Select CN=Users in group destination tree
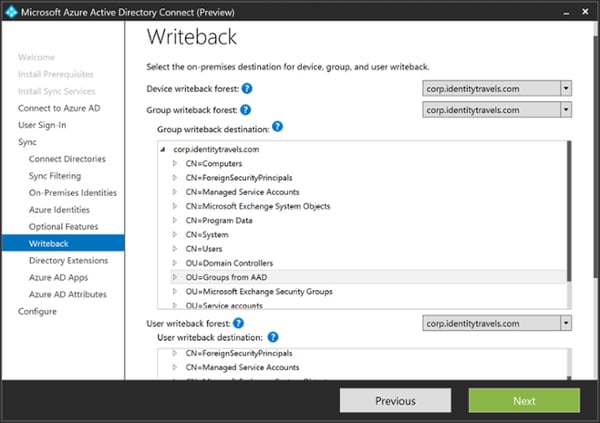 click(204, 249)
